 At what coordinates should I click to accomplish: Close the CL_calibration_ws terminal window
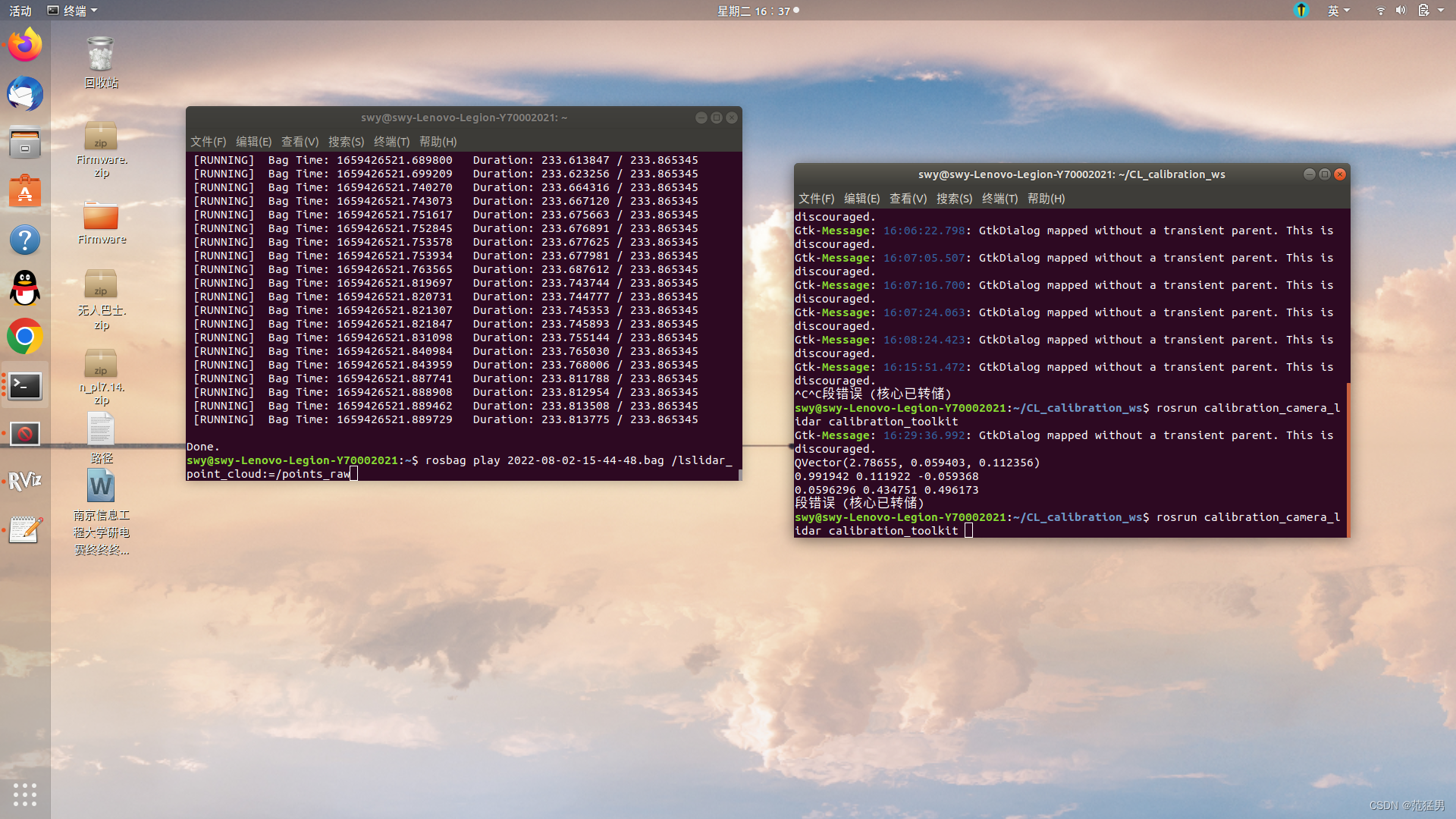point(1340,174)
